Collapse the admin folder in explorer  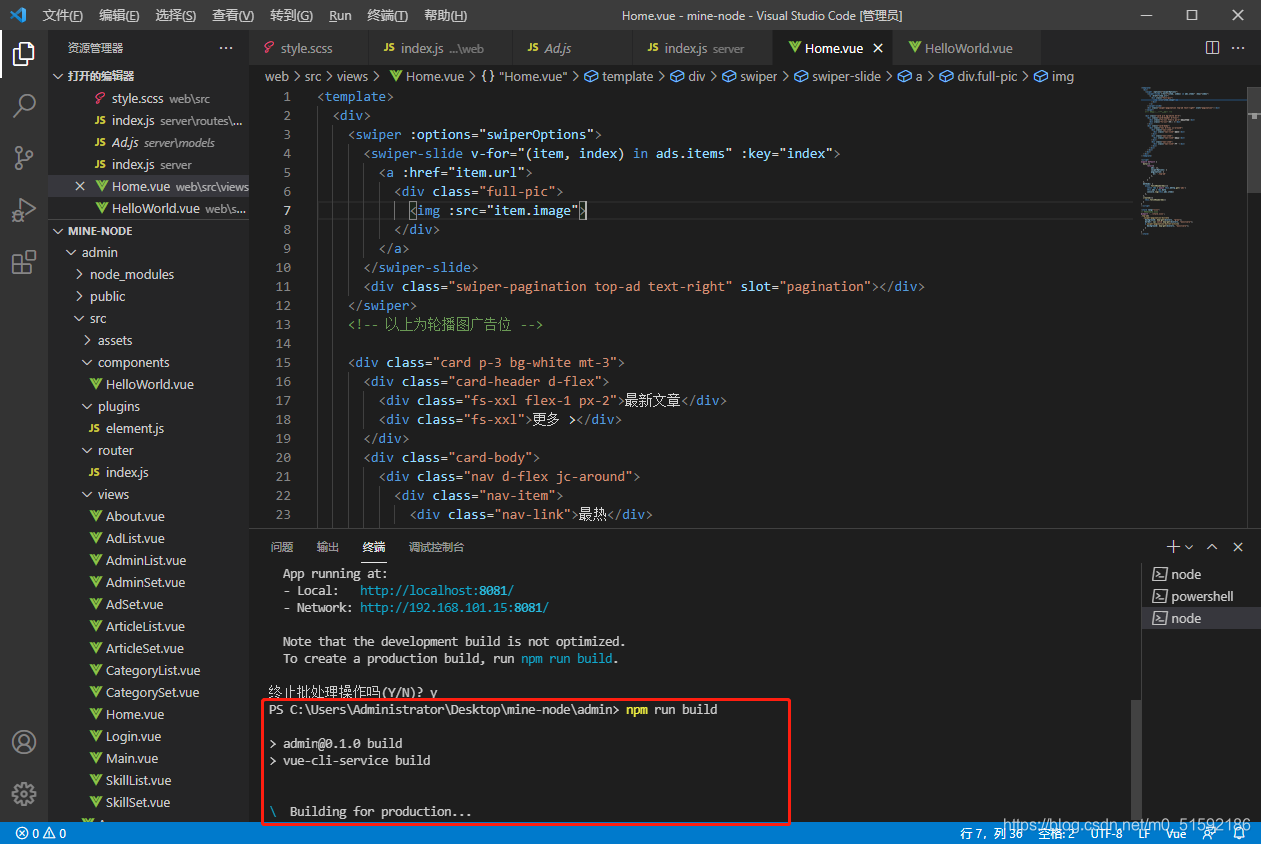click(x=99, y=252)
